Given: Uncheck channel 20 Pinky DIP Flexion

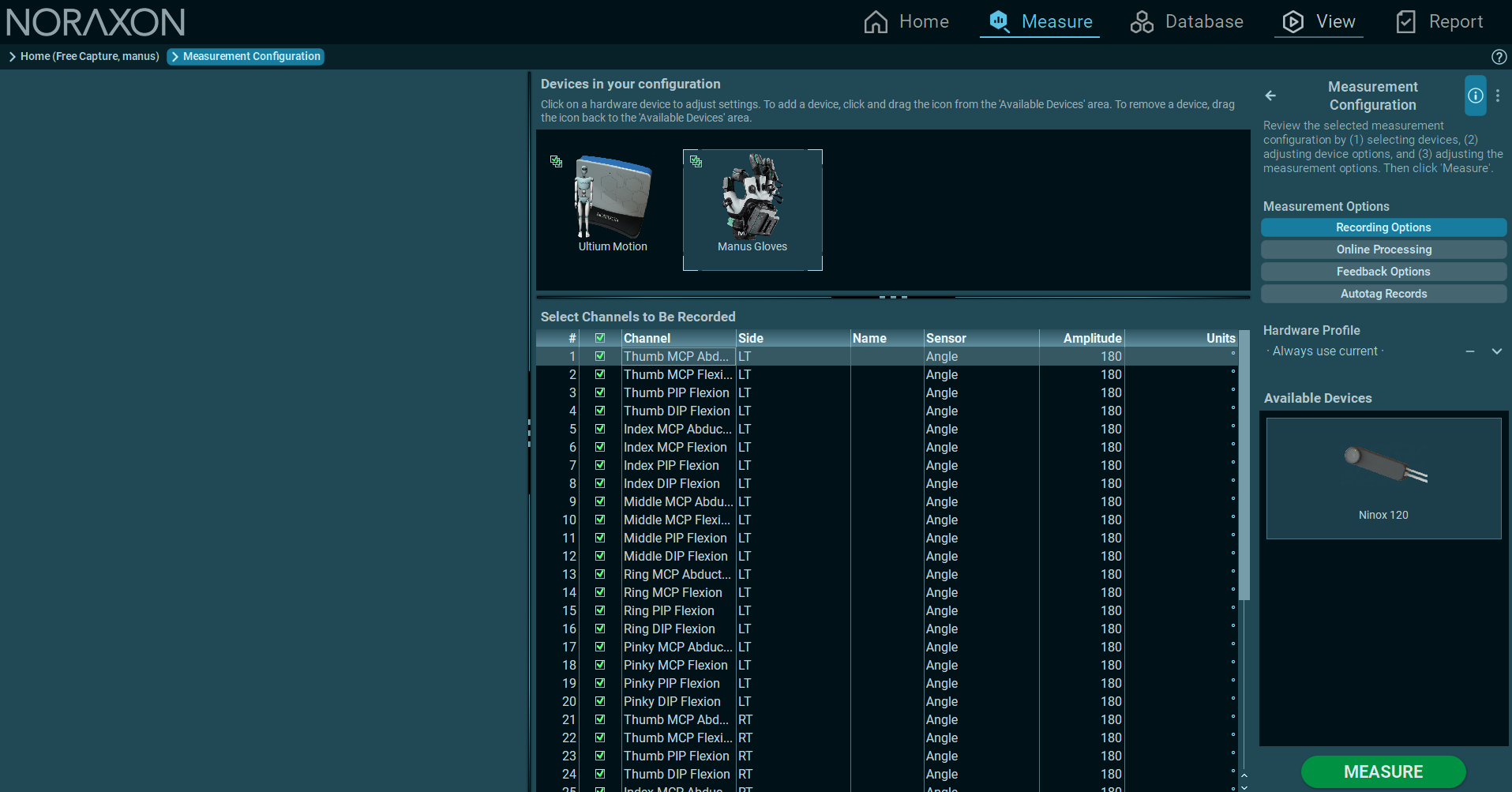Looking at the screenshot, I should 600,701.
